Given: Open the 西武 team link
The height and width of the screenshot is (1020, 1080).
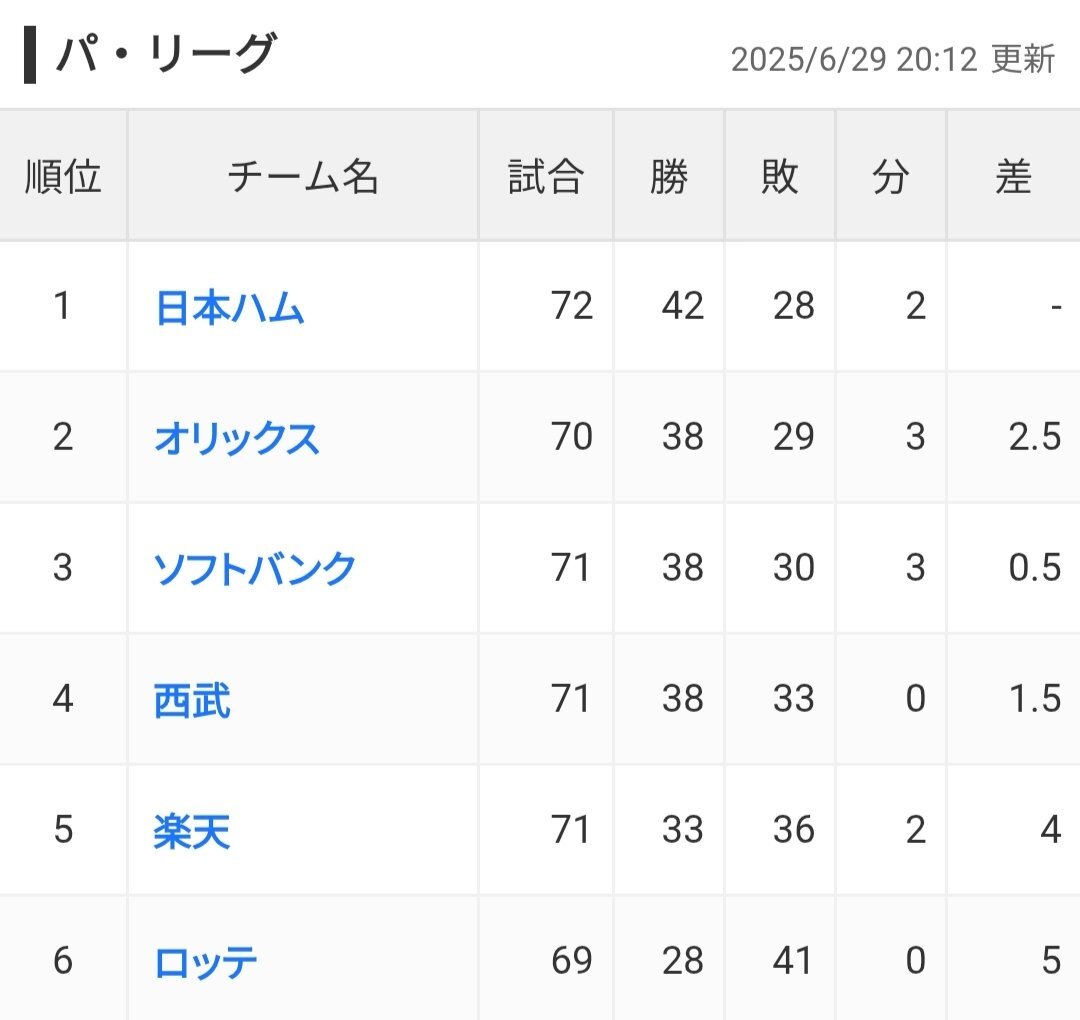Looking at the screenshot, I should (192, 700).
